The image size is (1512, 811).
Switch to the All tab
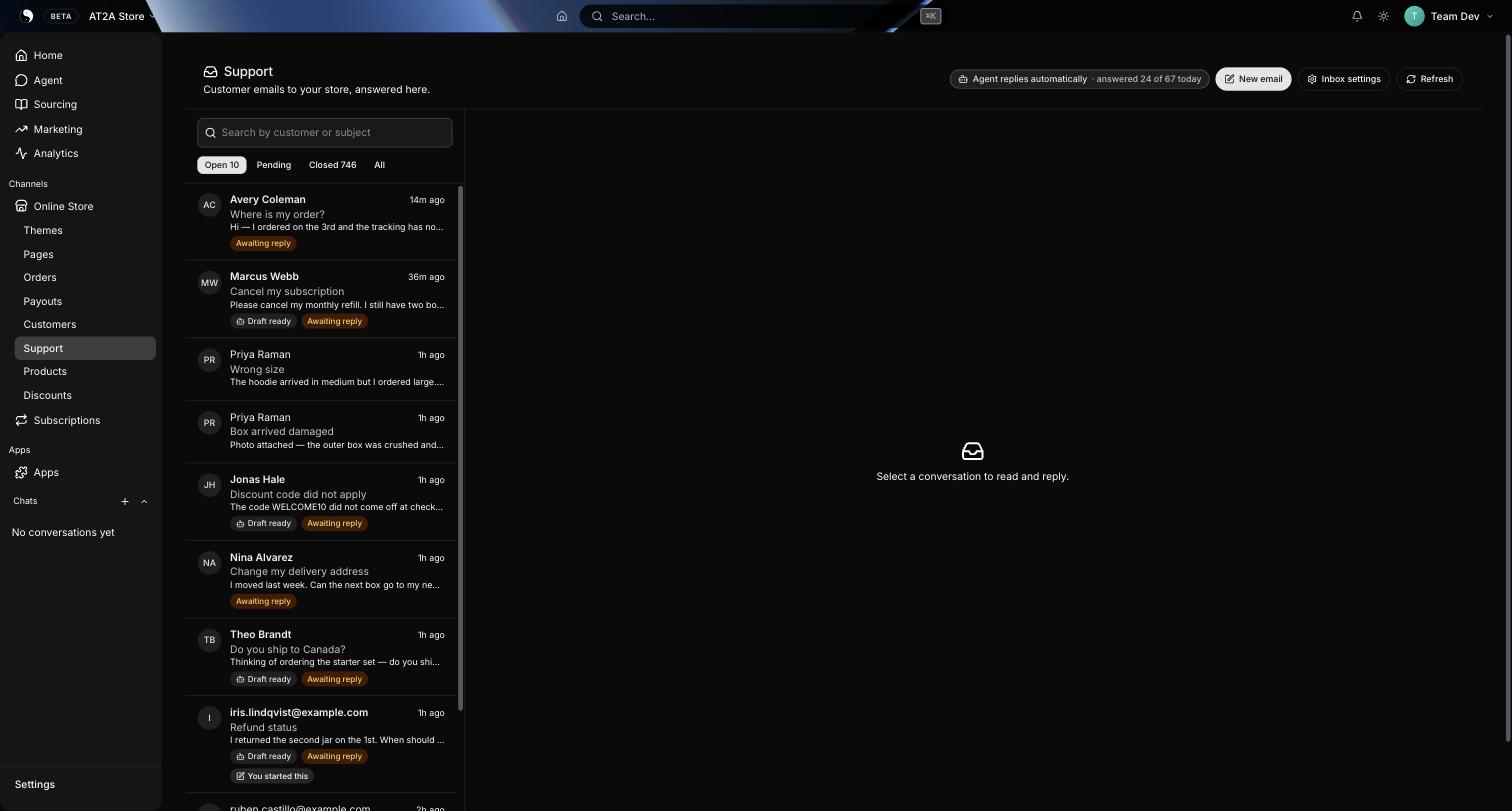(379, 165)
